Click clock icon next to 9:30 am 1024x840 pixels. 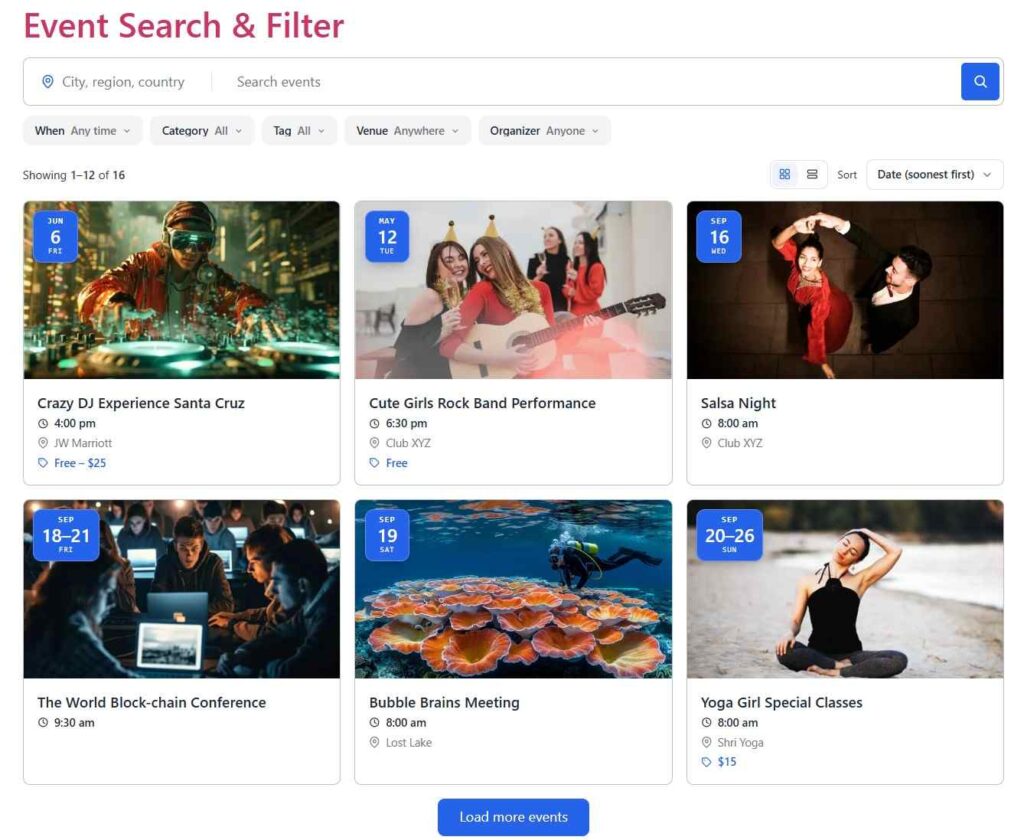43,722
